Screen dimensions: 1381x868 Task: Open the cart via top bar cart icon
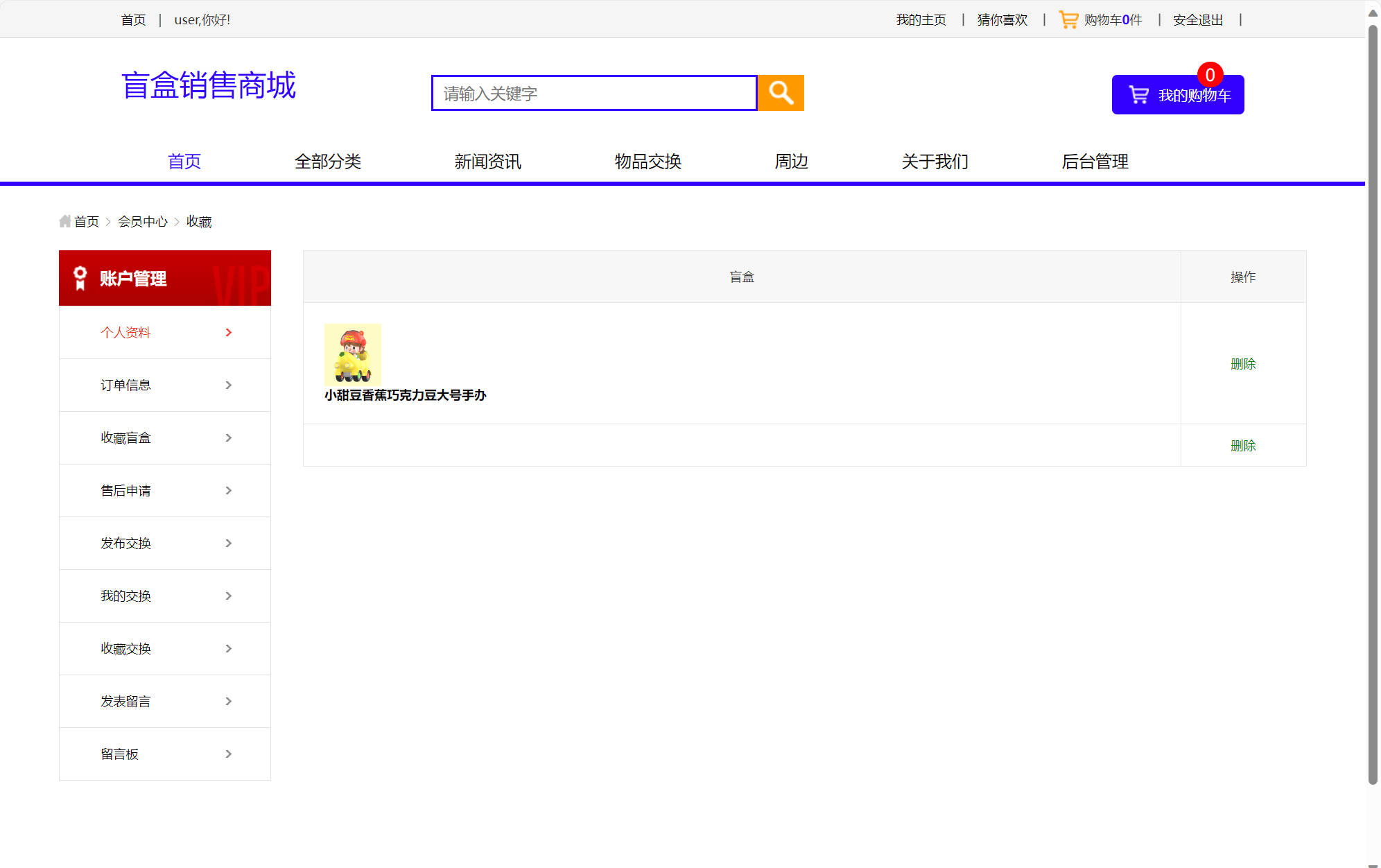(x=1070, y=19)
